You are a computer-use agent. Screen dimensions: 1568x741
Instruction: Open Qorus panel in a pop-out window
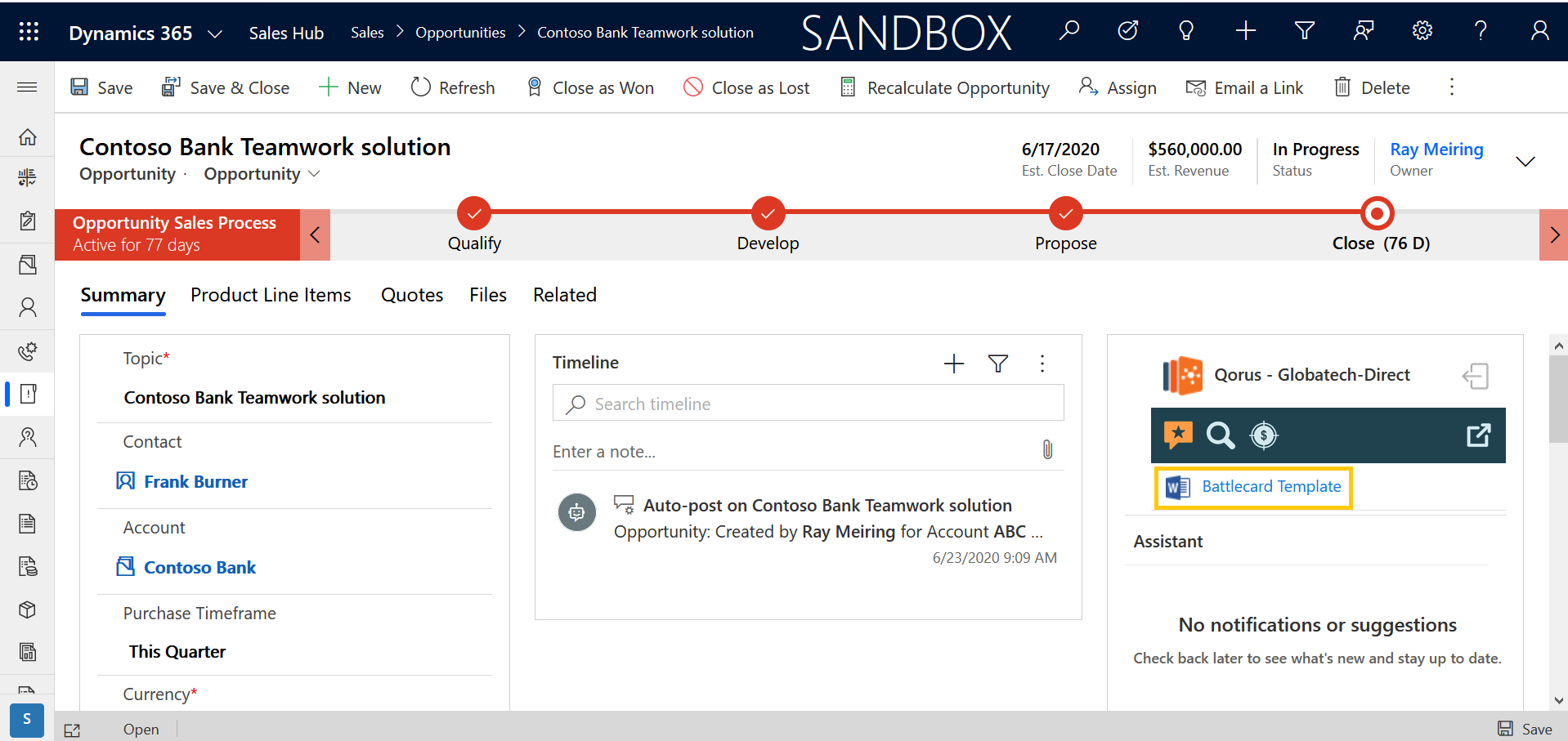1478,435
